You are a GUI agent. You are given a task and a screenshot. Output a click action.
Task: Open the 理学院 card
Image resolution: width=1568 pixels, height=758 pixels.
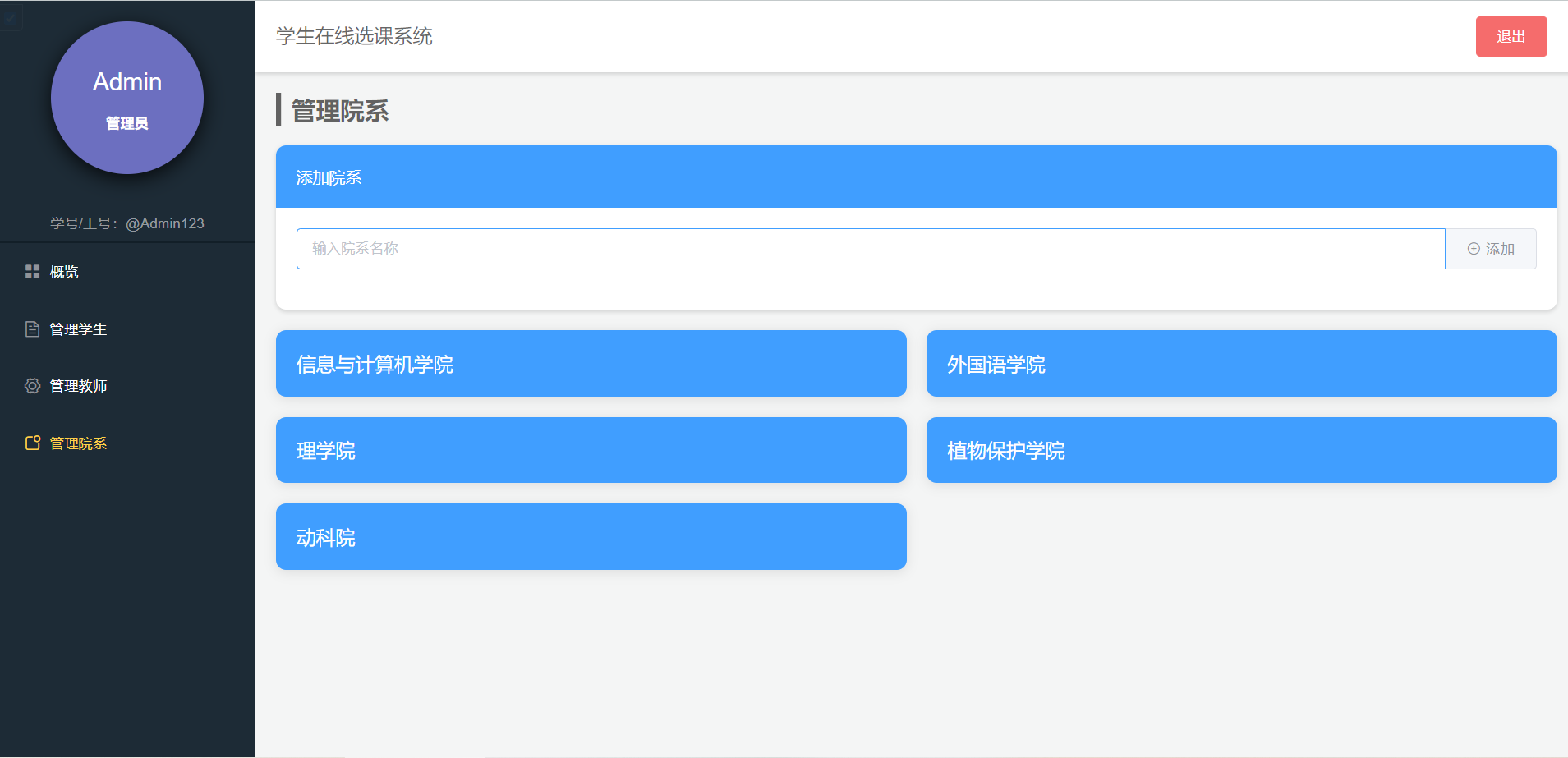pyautogui.click(x=591, y=450)
